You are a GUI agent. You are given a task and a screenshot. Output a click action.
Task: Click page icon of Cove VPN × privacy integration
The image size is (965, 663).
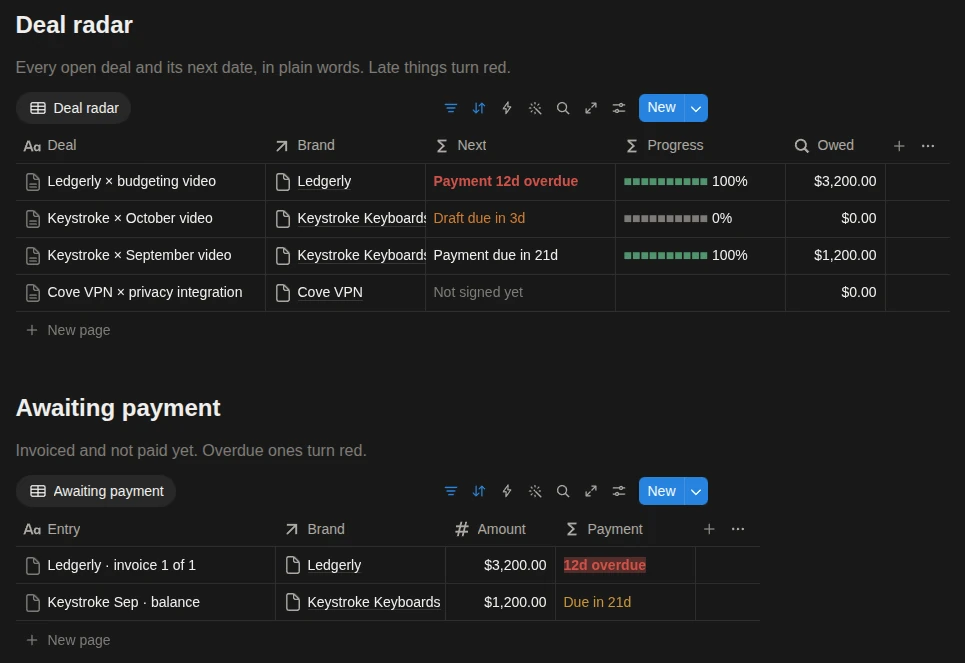tap(33, 292)
